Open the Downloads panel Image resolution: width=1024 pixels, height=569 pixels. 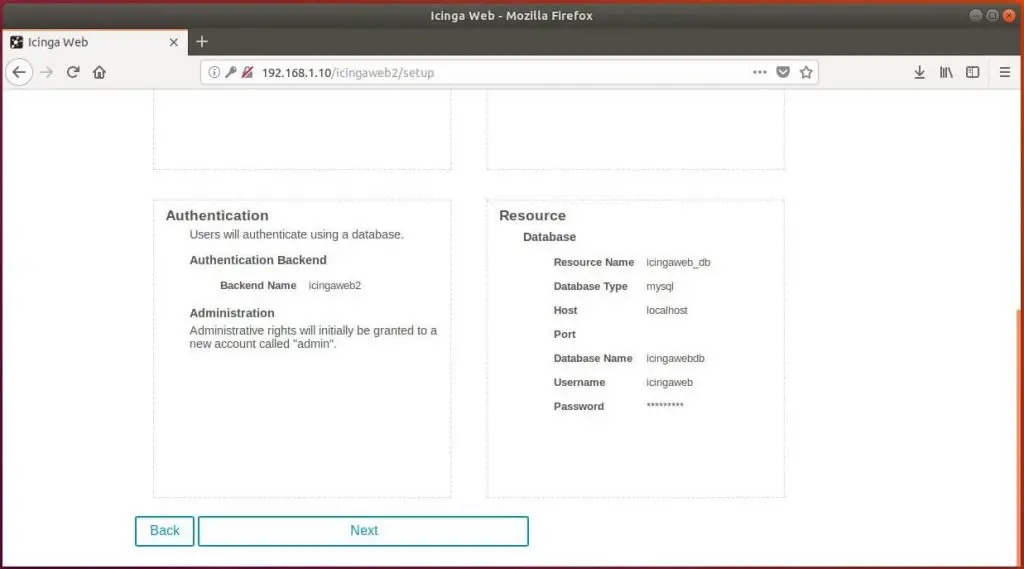click(x=920, y=73)
